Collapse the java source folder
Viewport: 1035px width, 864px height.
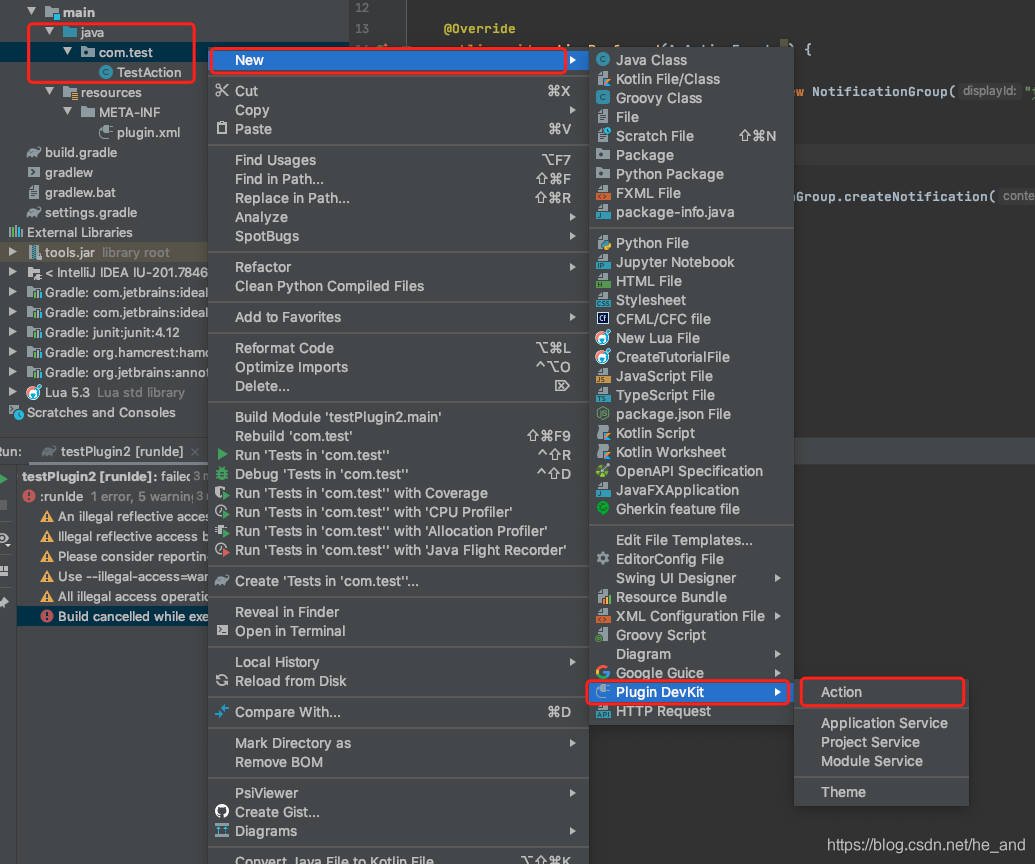[50, 32]
